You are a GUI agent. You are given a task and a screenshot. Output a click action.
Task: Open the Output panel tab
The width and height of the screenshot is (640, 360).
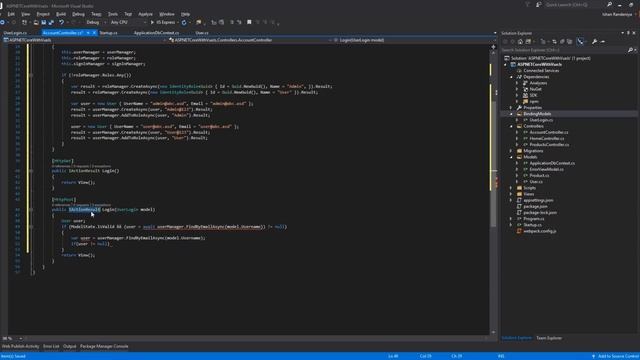point(69,347)
